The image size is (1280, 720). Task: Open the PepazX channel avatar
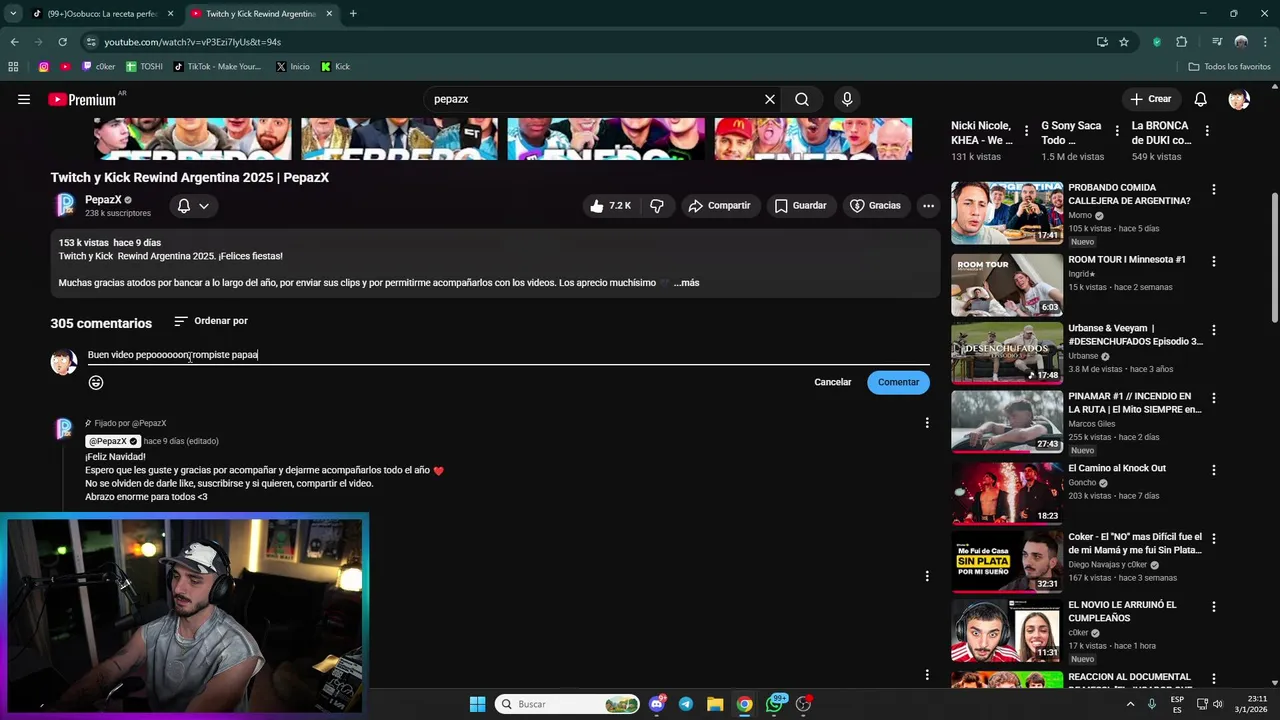tap(64, 205)
